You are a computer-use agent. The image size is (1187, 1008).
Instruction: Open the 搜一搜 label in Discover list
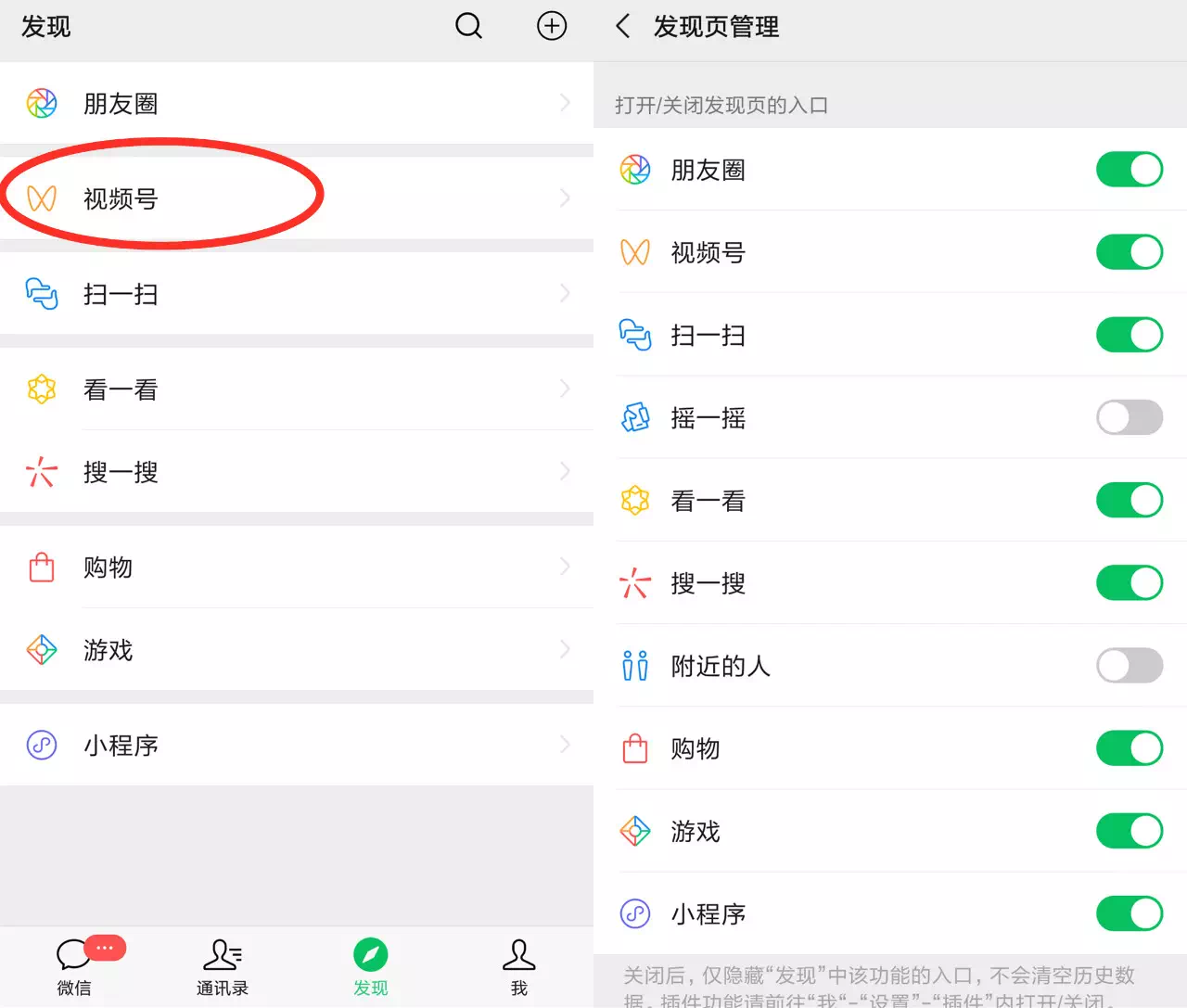tap(121, 473)
